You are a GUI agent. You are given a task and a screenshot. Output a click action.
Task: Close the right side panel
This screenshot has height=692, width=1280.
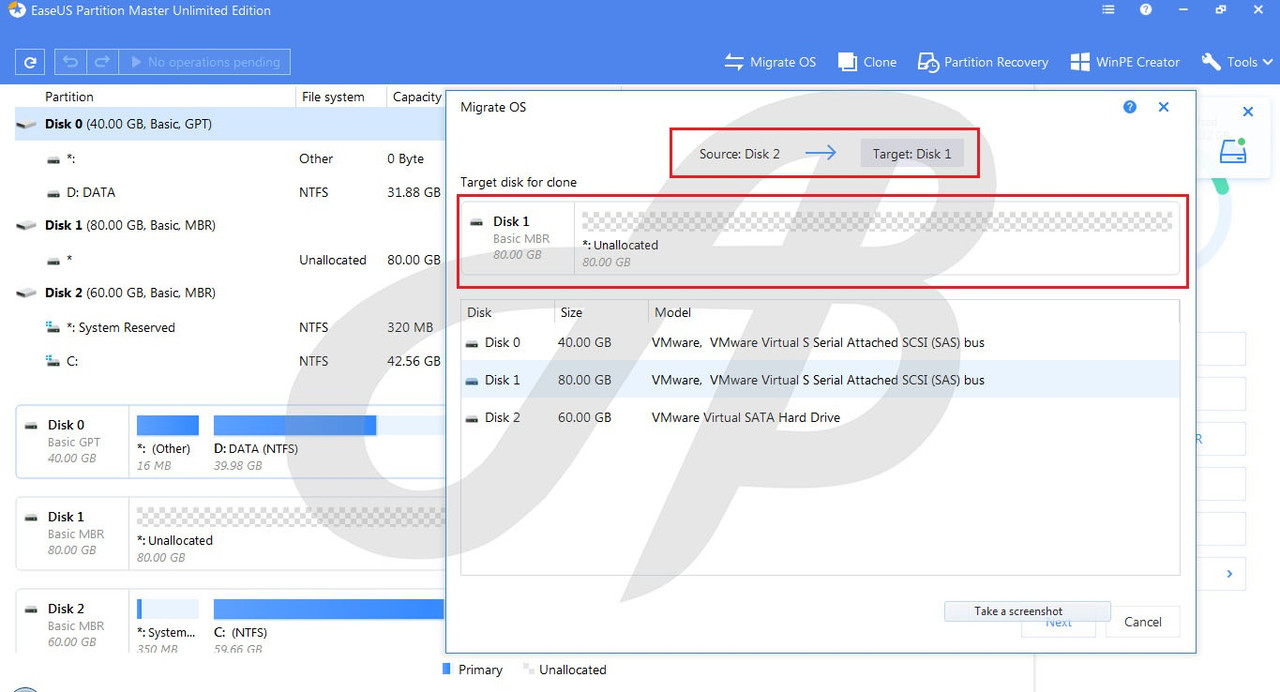pos(1248,112)
